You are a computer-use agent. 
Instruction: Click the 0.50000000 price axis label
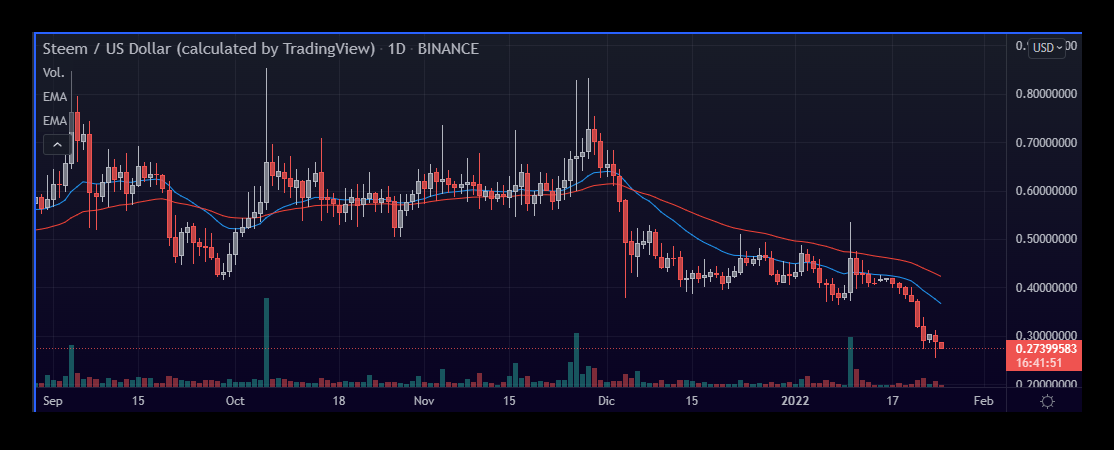coord(1047,239)
